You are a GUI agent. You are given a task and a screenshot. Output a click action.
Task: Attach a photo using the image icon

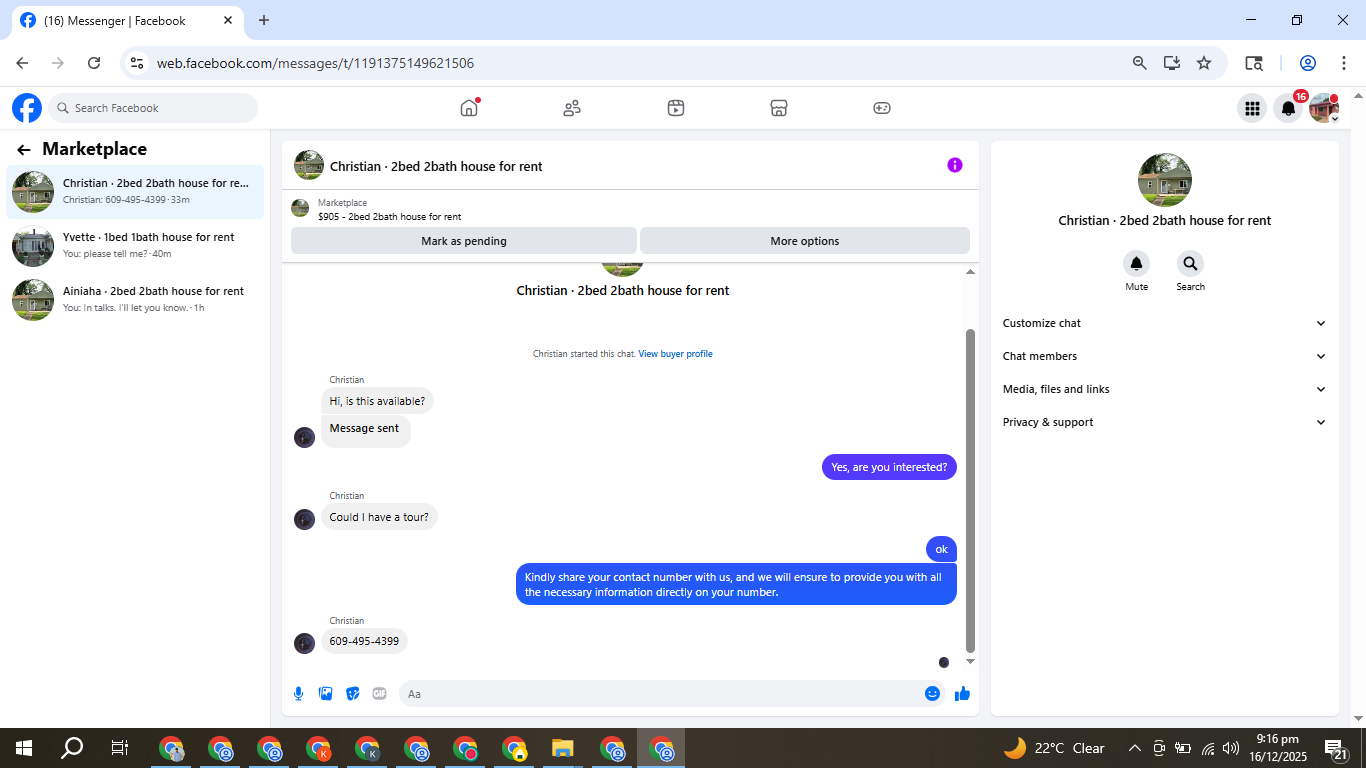326,694
